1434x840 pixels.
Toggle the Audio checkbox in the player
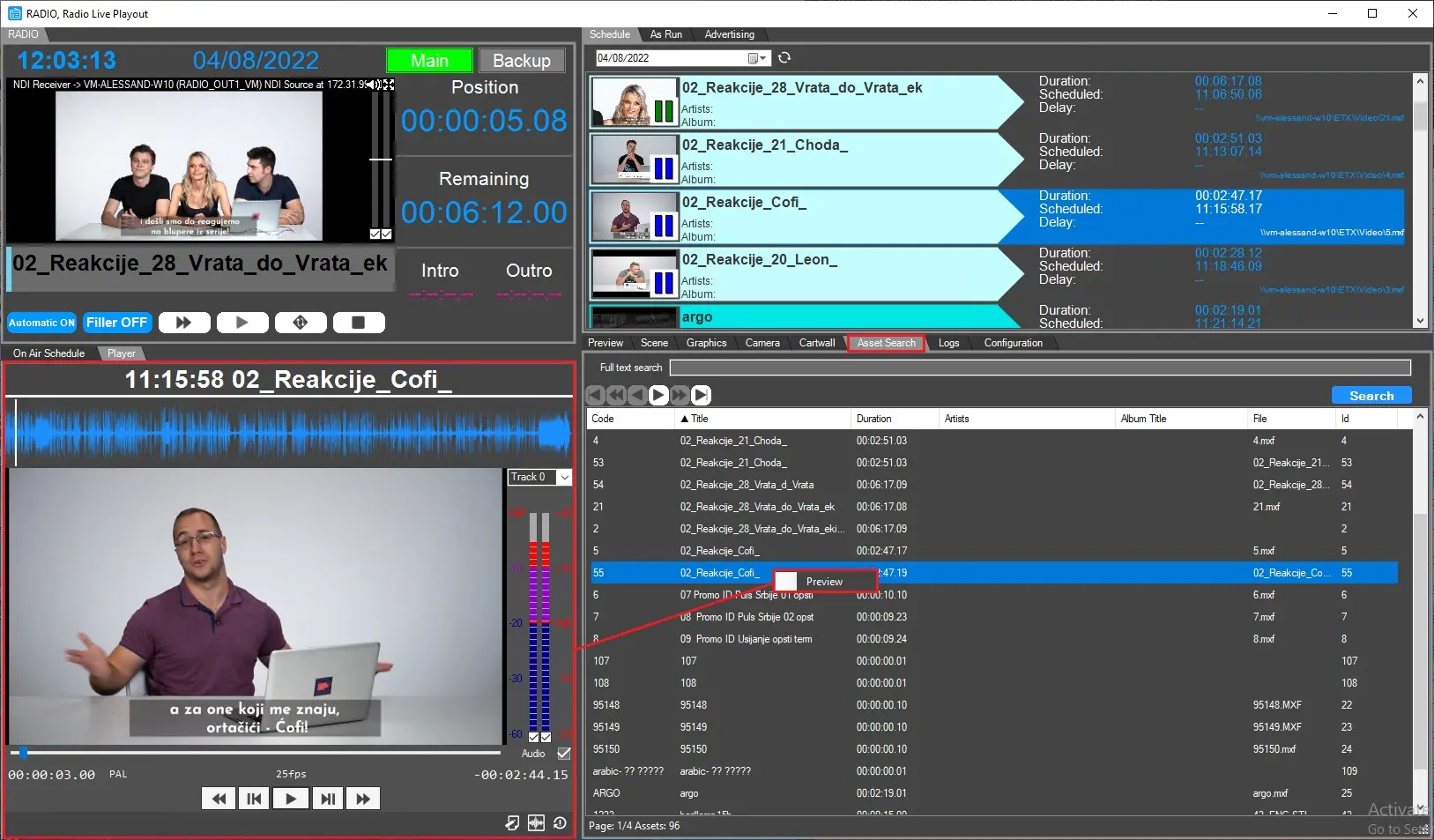pyautogui.click(x=564, y=754)
